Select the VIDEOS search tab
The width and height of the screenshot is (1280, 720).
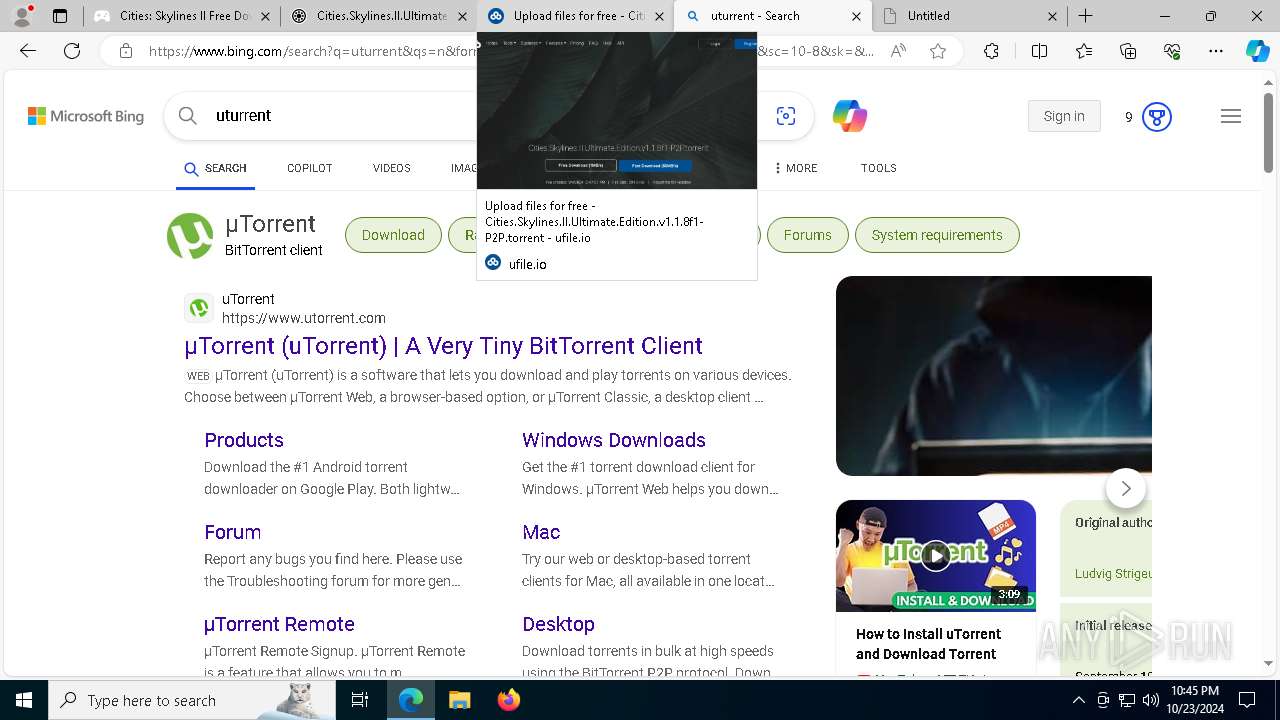[x=391, y=168]
